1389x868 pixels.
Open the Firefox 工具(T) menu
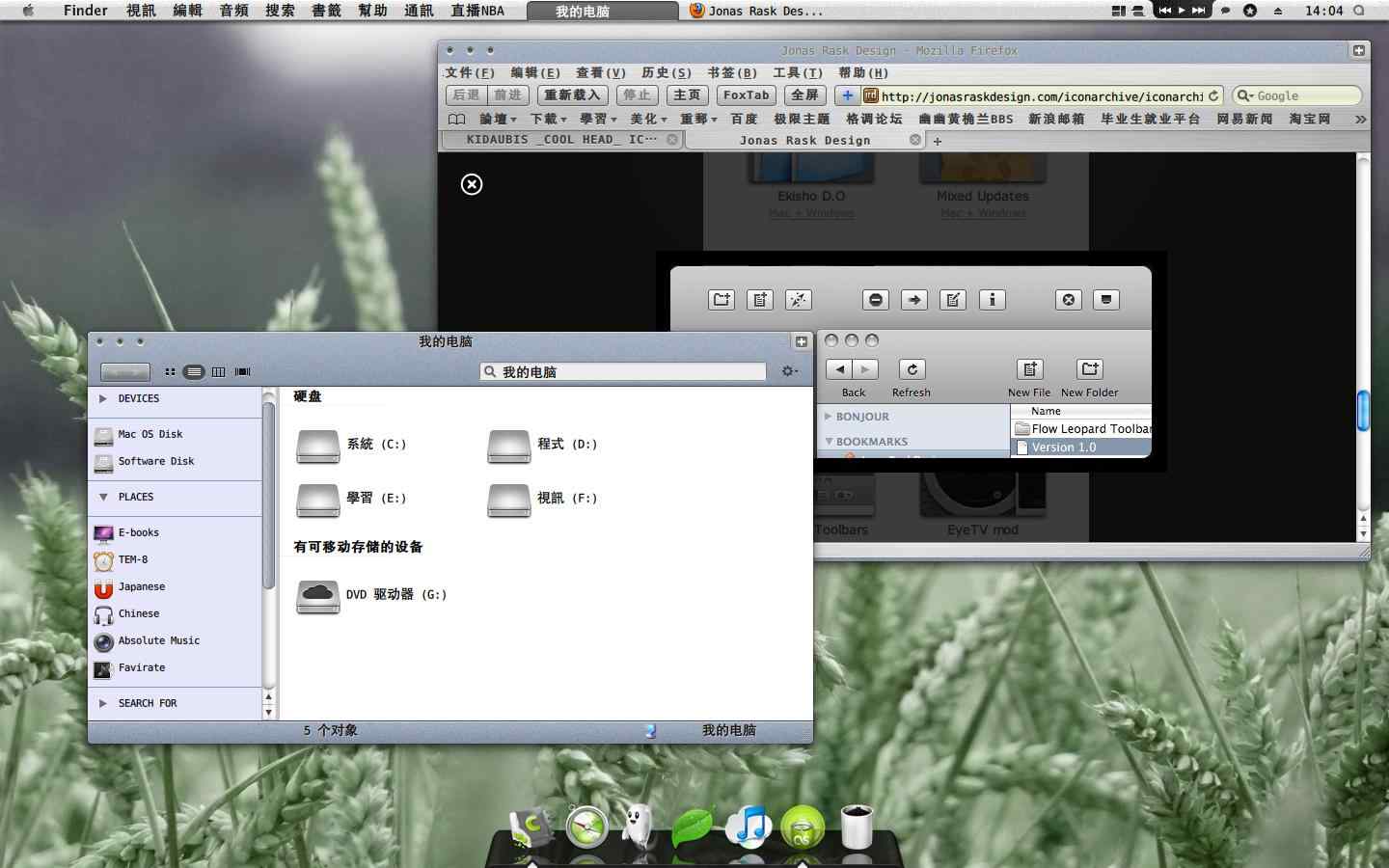click(798, 72)
